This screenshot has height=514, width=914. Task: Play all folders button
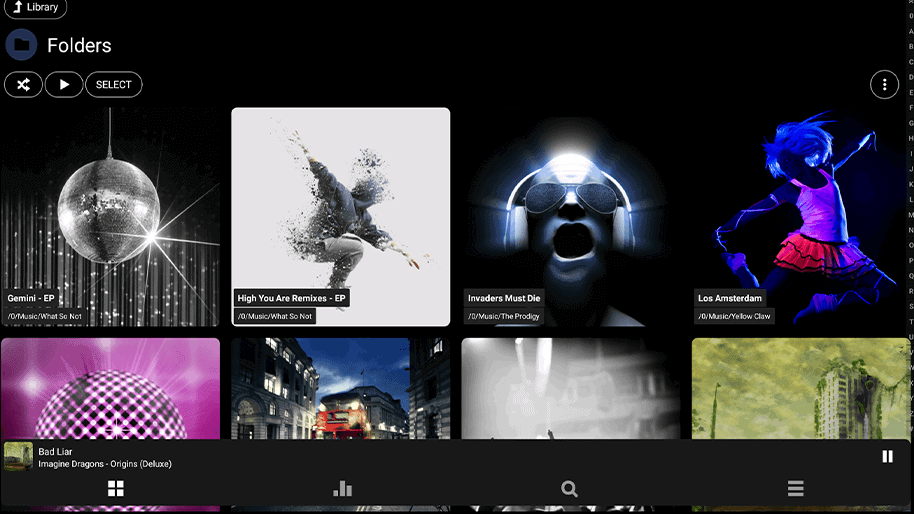click(64, 85)
